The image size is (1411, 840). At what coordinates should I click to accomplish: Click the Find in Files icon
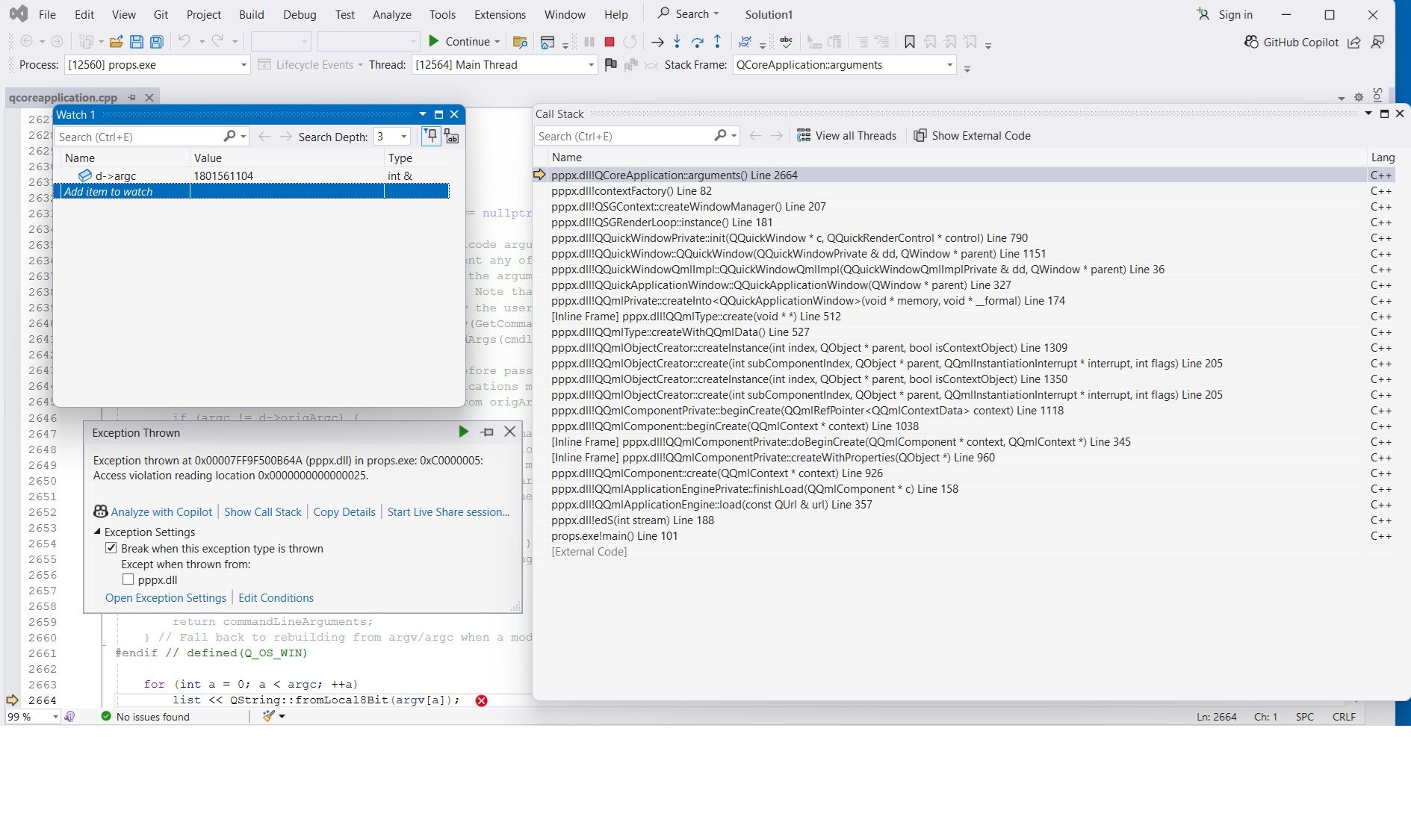[x=521, y=43]
